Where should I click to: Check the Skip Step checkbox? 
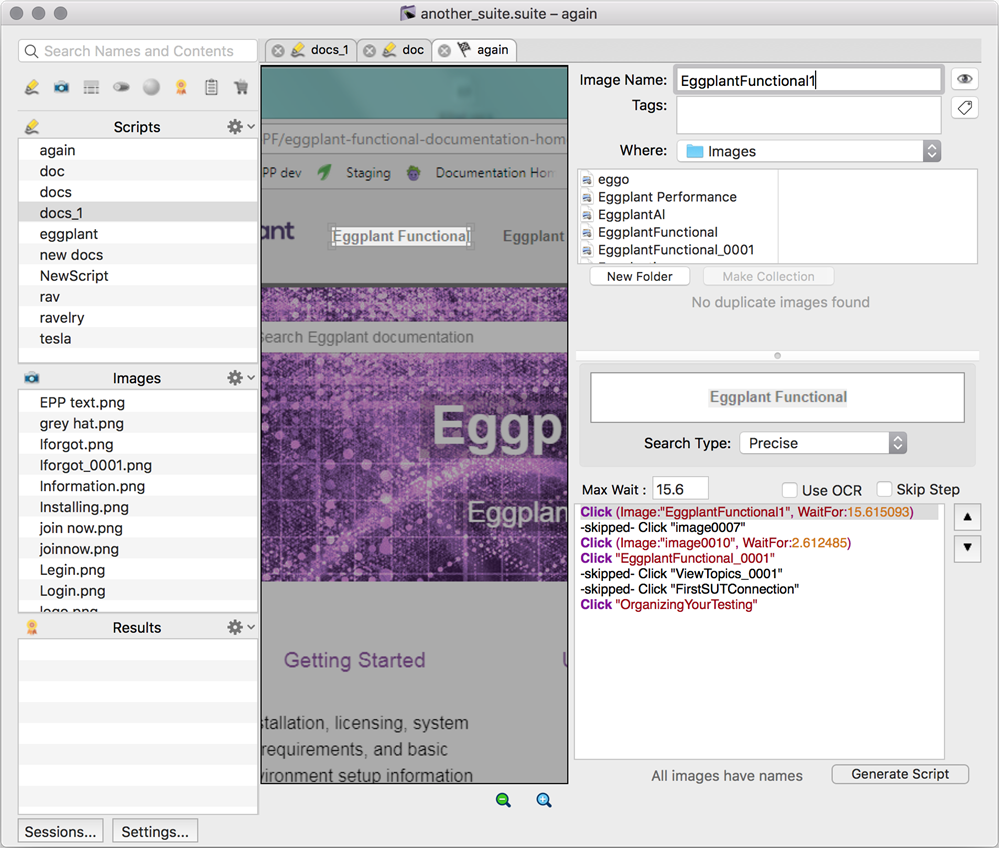tap(884, 489)
